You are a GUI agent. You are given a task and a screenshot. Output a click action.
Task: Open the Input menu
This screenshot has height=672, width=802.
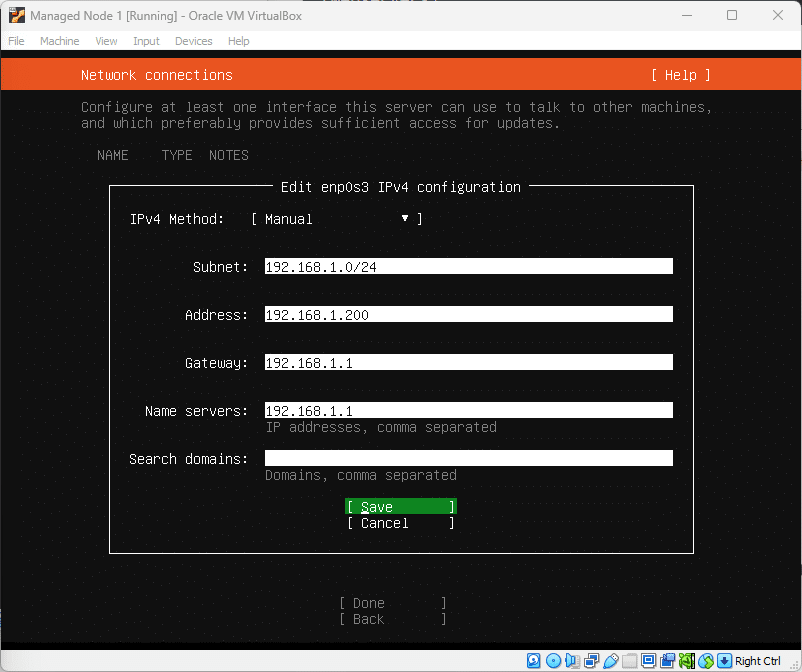click(x=146, y=41)
